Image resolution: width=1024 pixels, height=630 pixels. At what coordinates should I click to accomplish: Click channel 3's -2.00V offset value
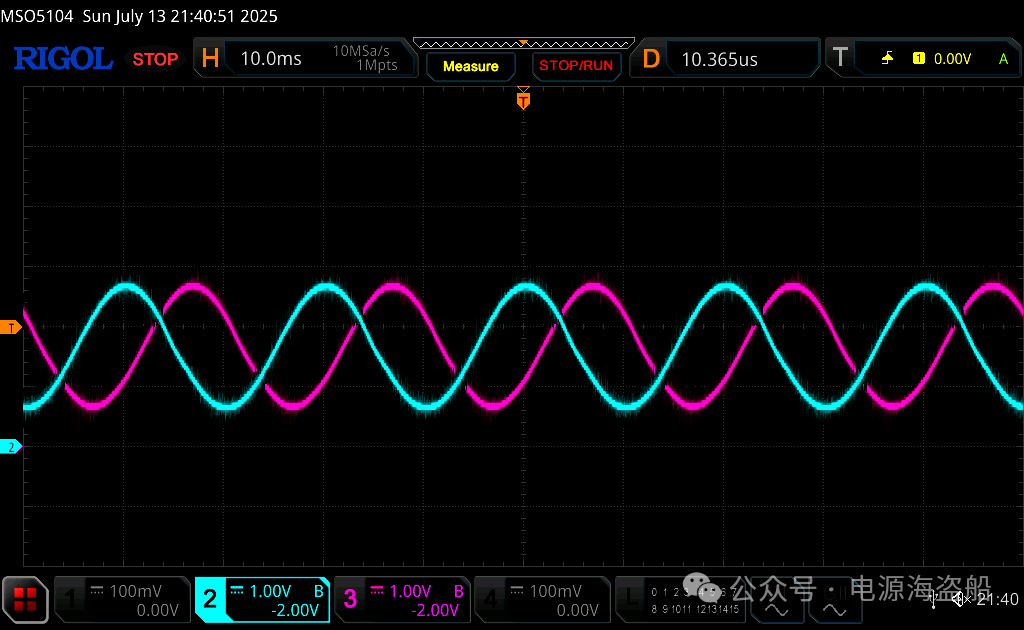tap(435, 610)
